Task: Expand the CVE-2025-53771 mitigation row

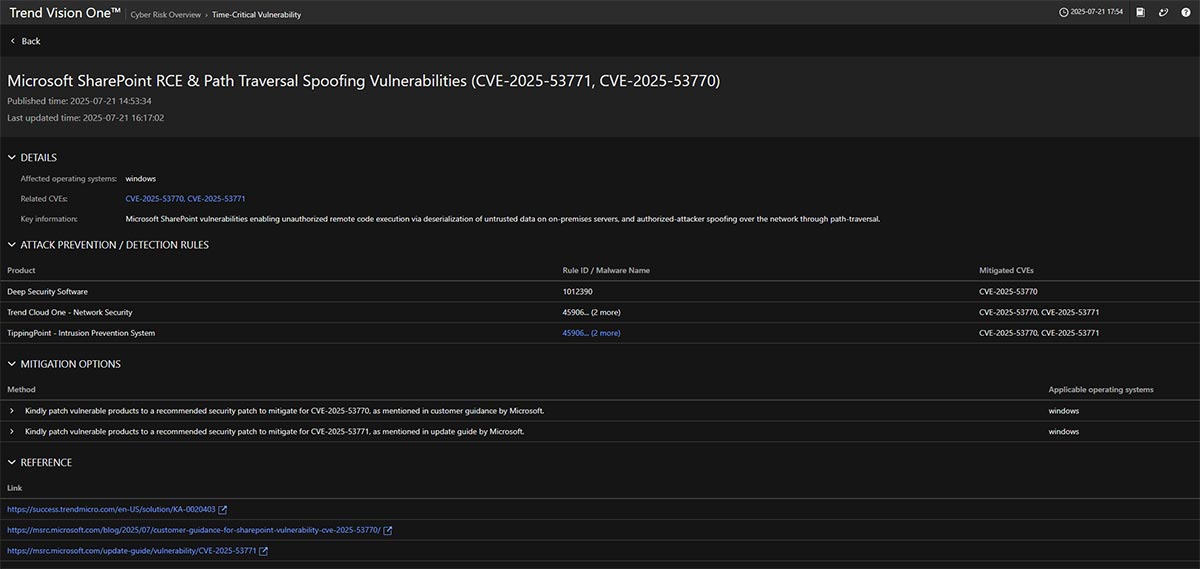Action: pos(12,432)
